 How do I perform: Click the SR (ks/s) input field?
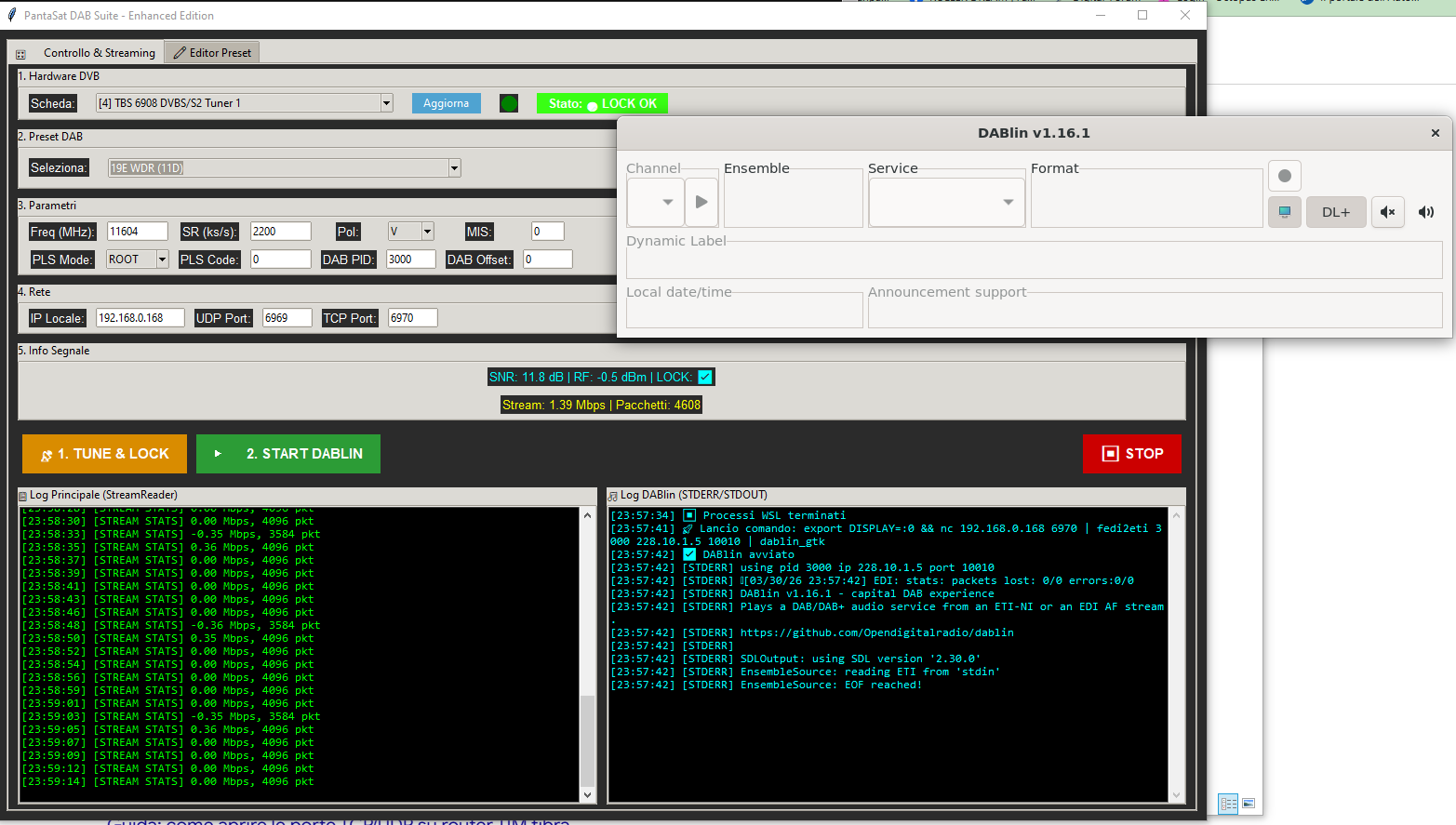(281, 232)
